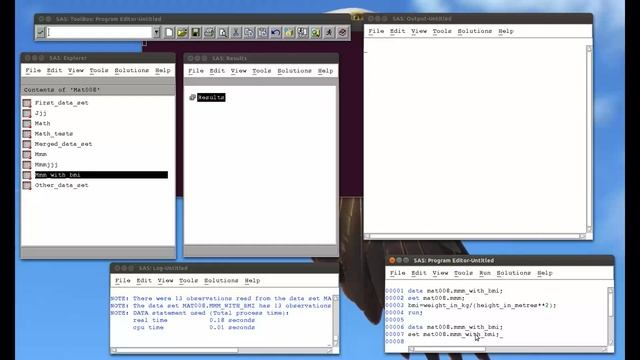Click code line 00004 run statement

click(415, 313)
